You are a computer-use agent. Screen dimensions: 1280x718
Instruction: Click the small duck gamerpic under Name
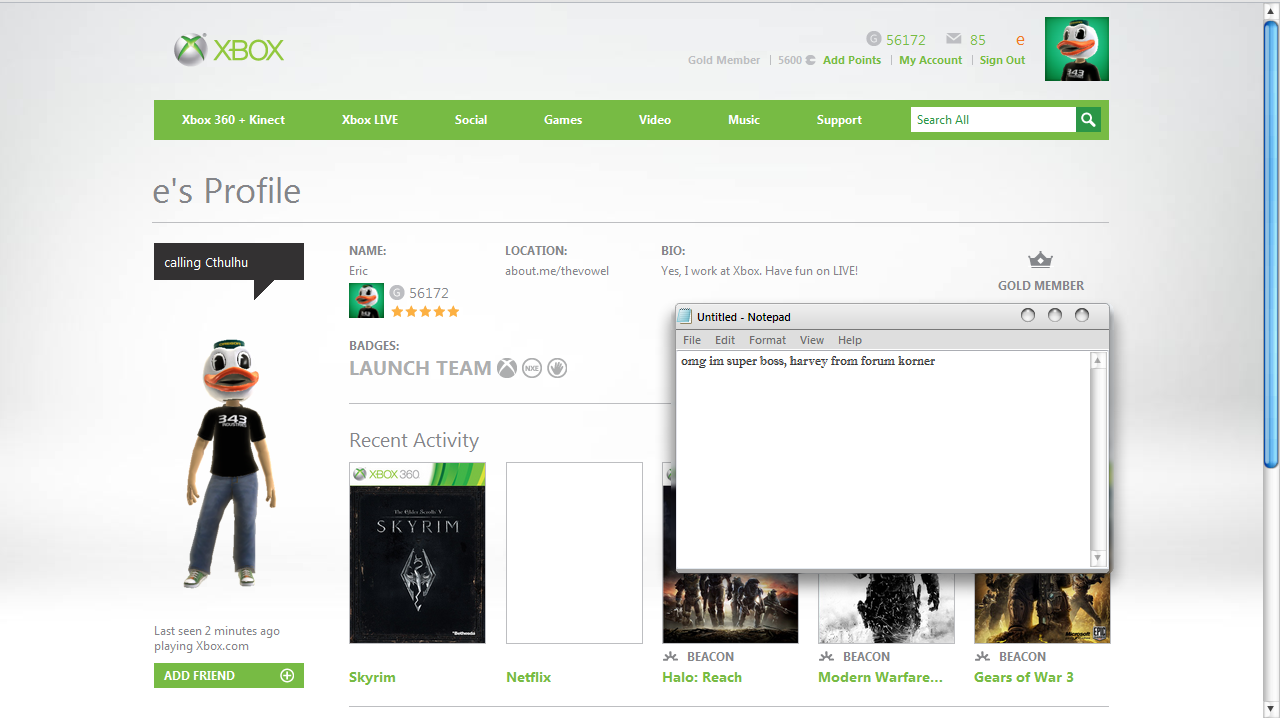click(366, 300)
